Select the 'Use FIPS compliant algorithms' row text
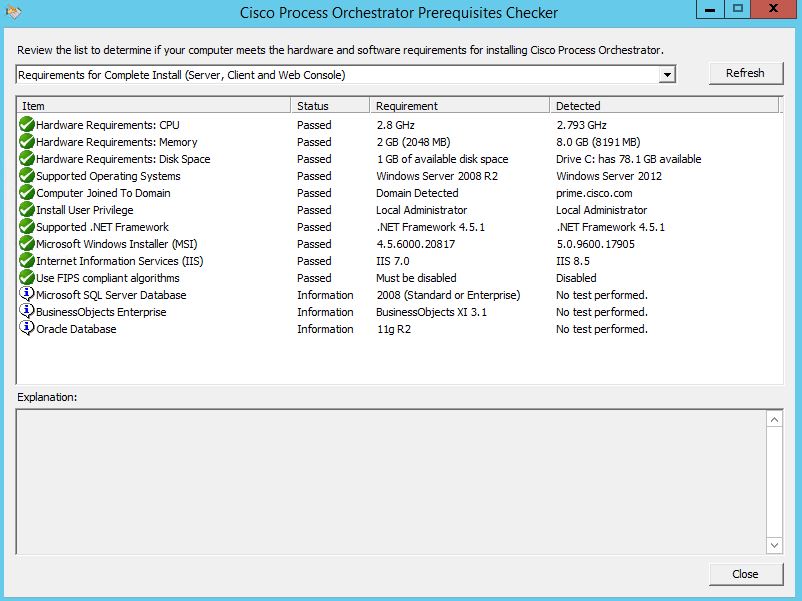The width and height of the screenshot is (802, 601). [108, 278]
